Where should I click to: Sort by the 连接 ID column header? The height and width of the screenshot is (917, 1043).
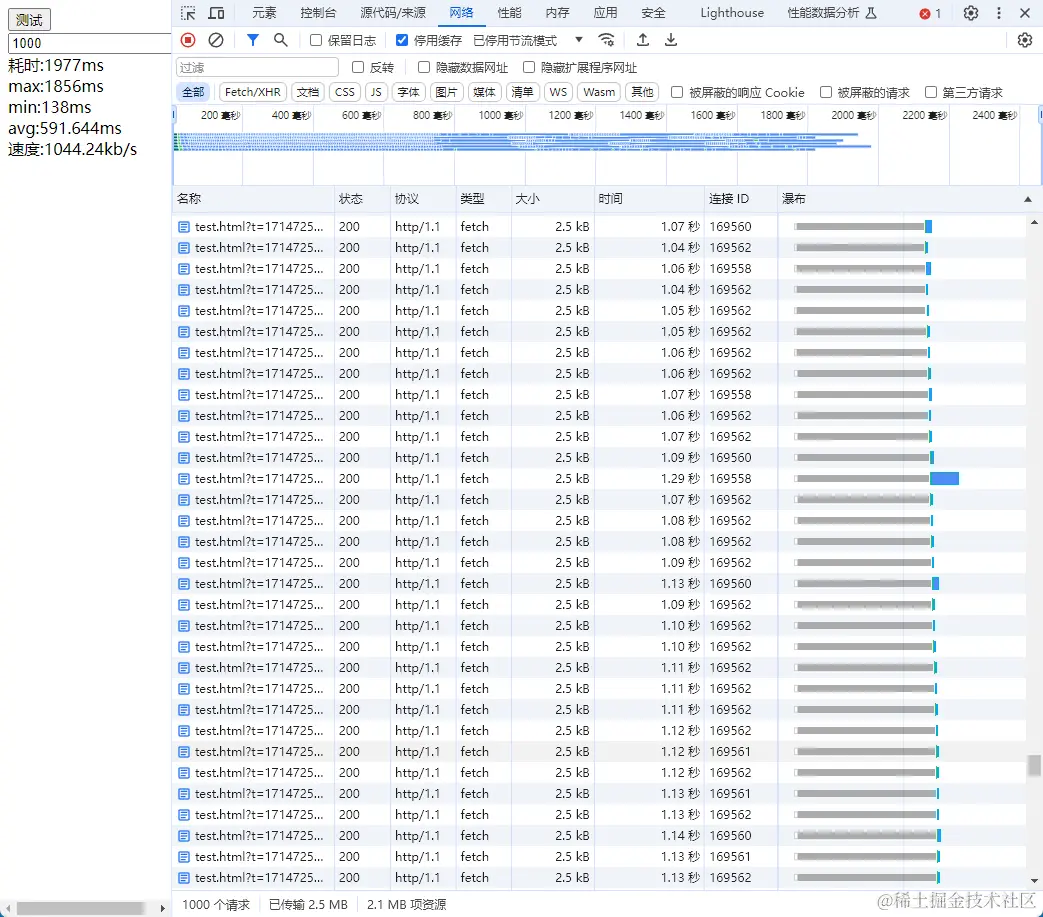(x=740, y=199)
